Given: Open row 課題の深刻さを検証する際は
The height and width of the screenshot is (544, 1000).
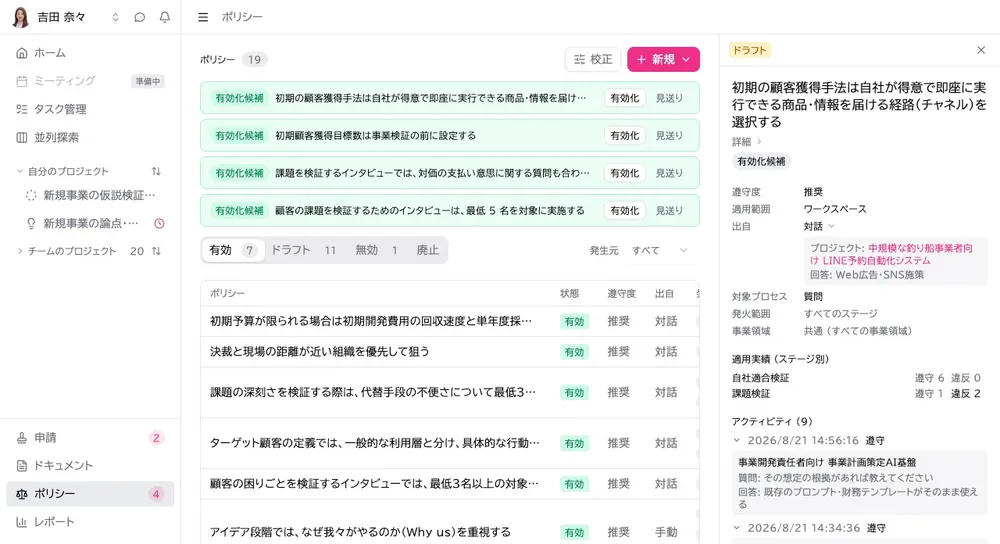Looking at the screenshot, I should (x=450, y=393).
